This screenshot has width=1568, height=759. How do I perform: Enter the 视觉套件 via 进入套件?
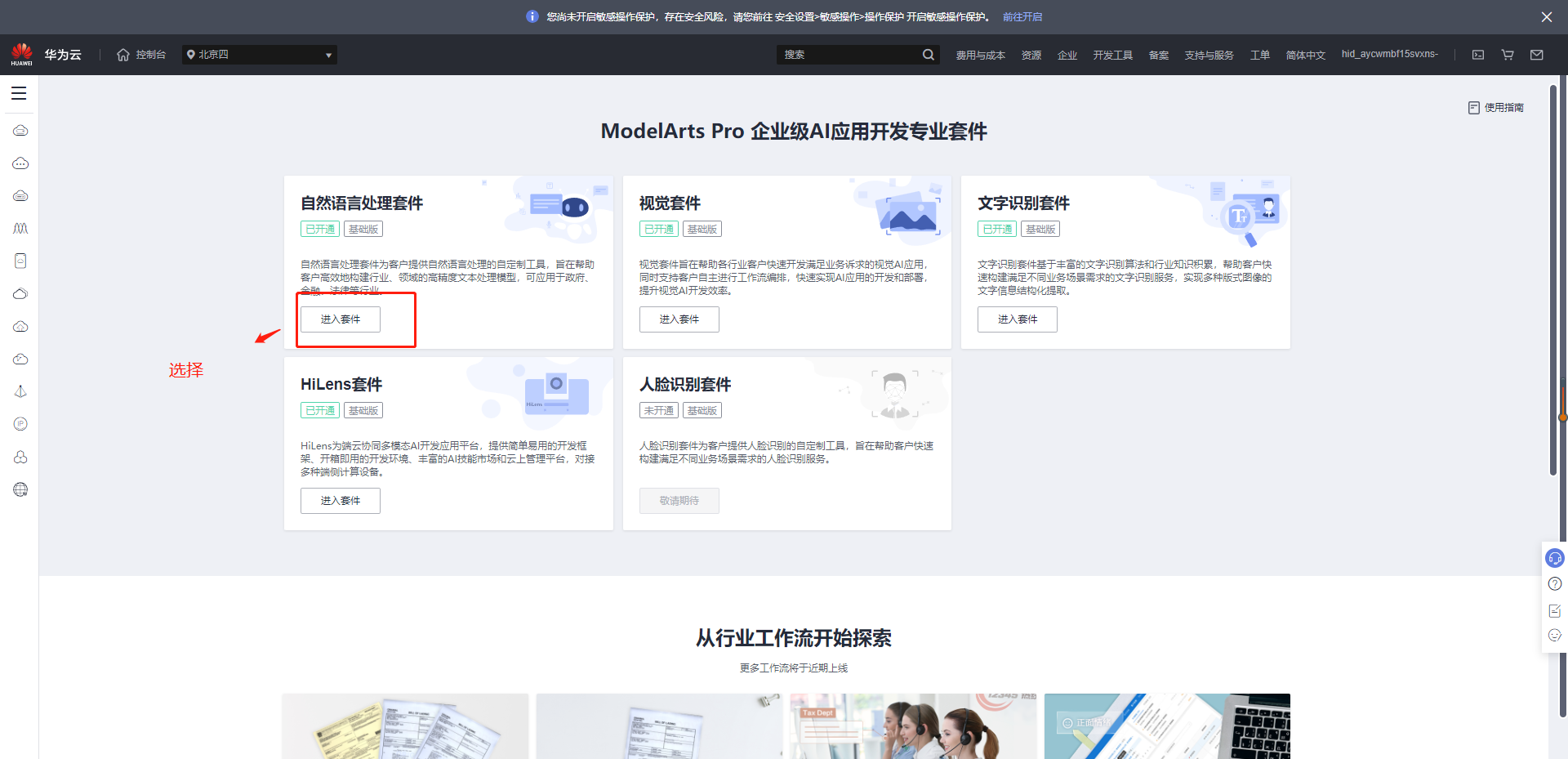tap(679, 319)
